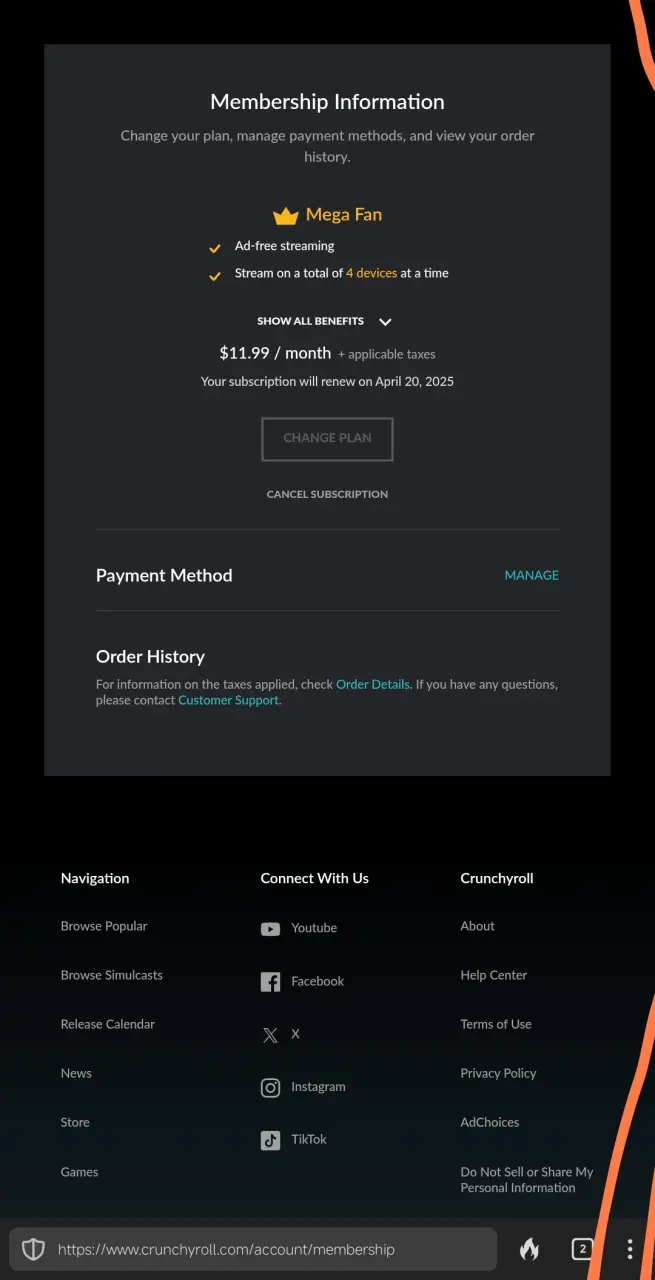This screenshot has width=655, height=1280.
Task: Tap the shield icon in the address bar
Action: point(33,1249)
